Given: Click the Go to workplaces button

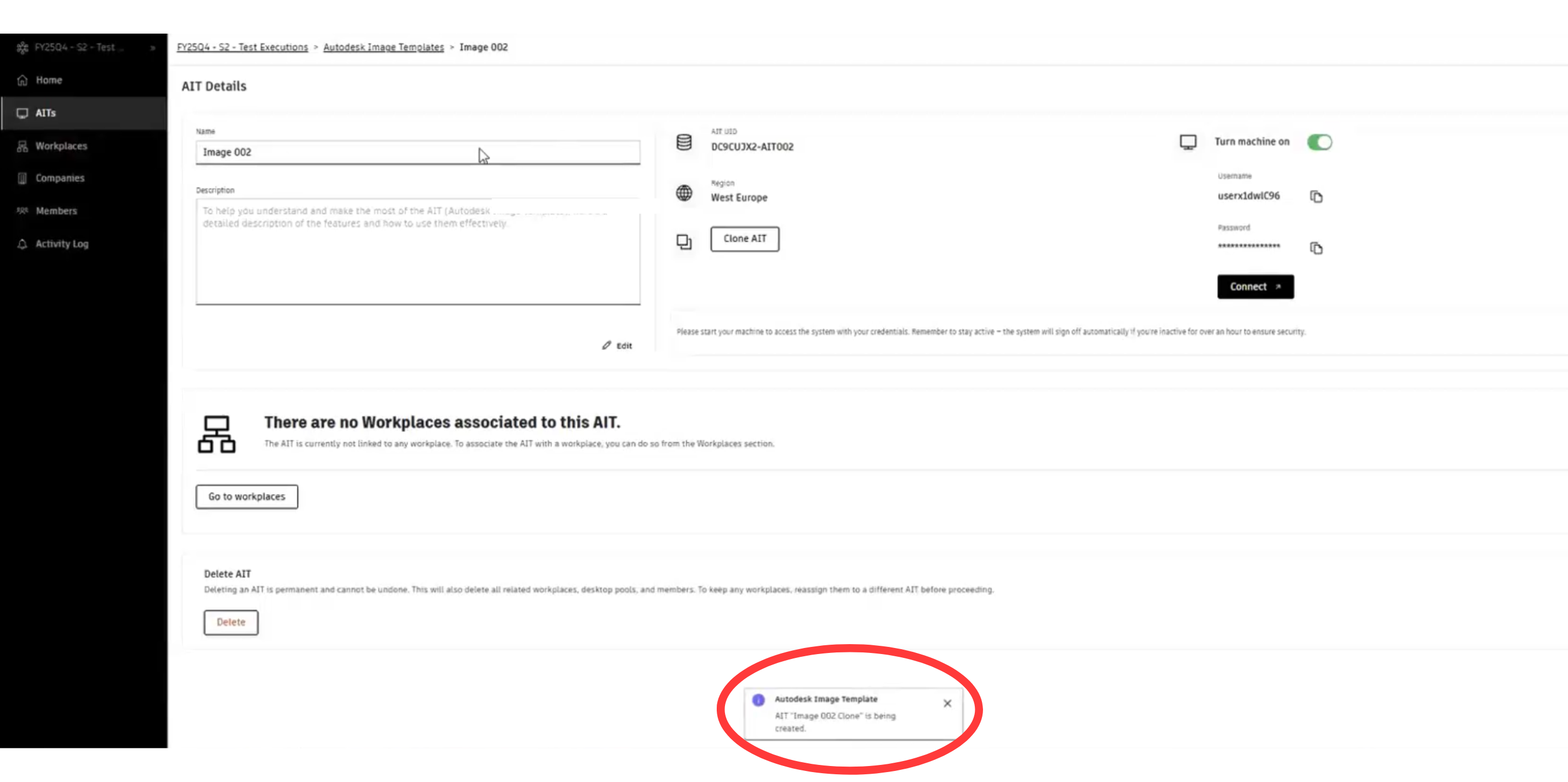Looking at the screenshot, I should pos(246,496).
